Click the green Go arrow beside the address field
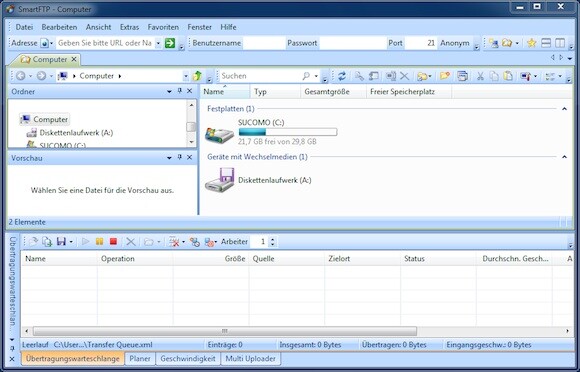580x372 pixels. point(170,43)
